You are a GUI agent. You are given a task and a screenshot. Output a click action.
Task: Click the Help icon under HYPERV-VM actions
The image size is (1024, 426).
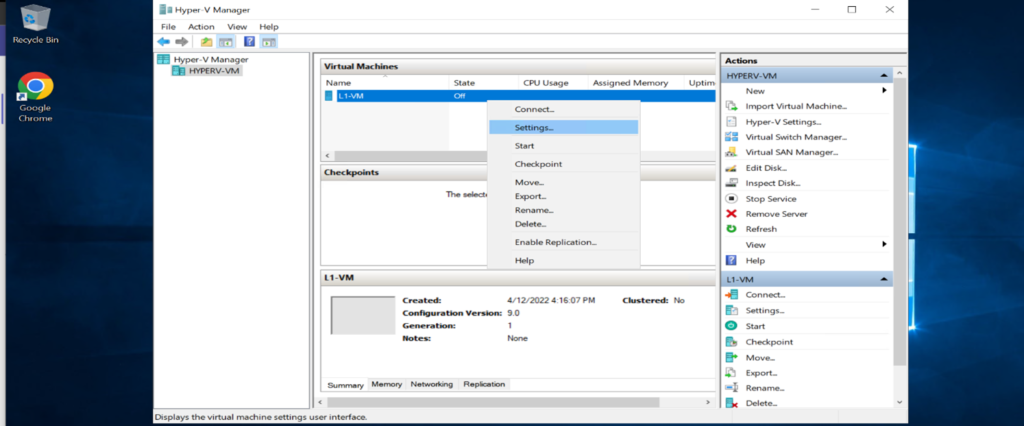tap(732, 260)
